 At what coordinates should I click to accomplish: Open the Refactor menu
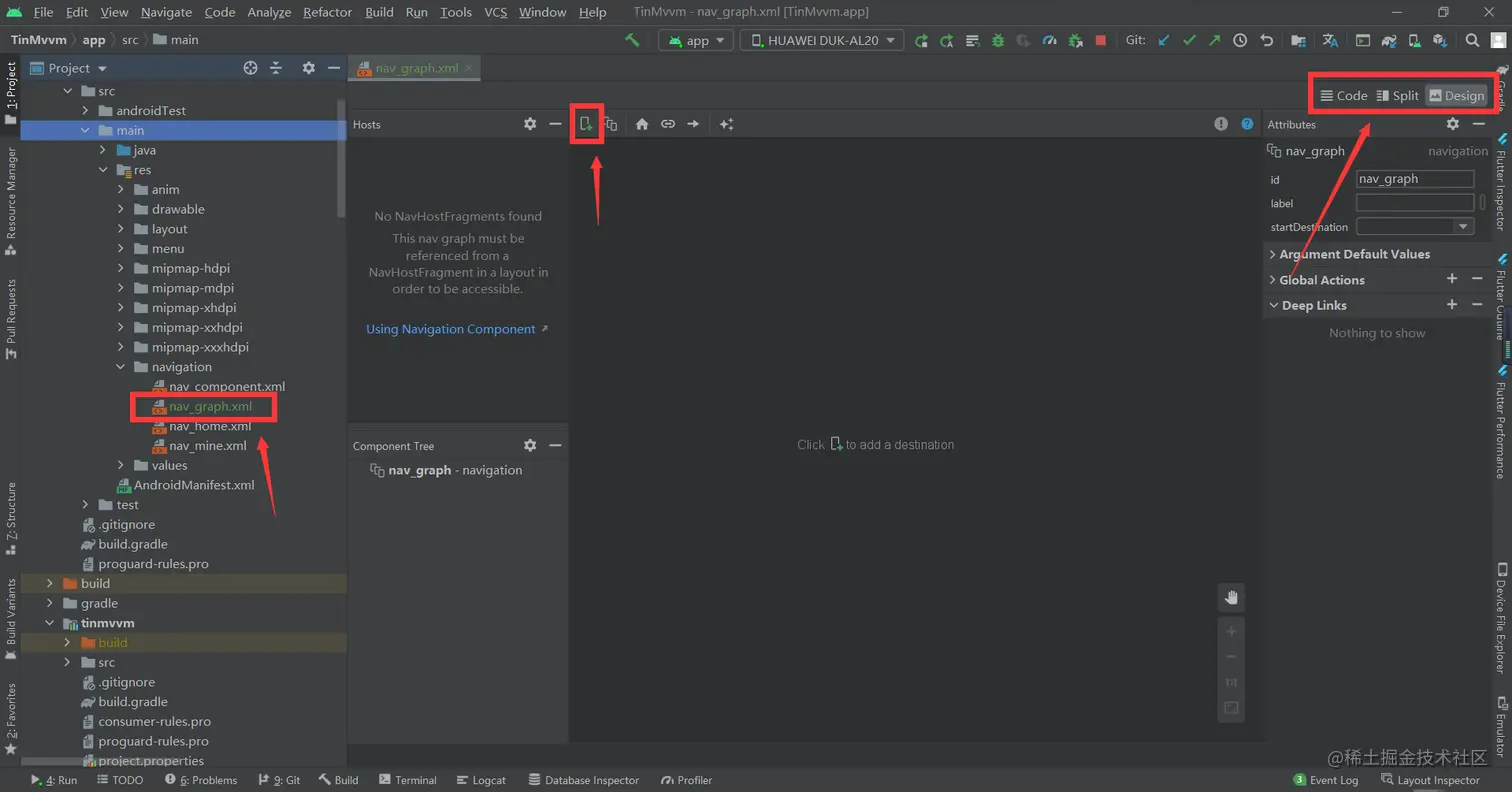pos(328,12)
